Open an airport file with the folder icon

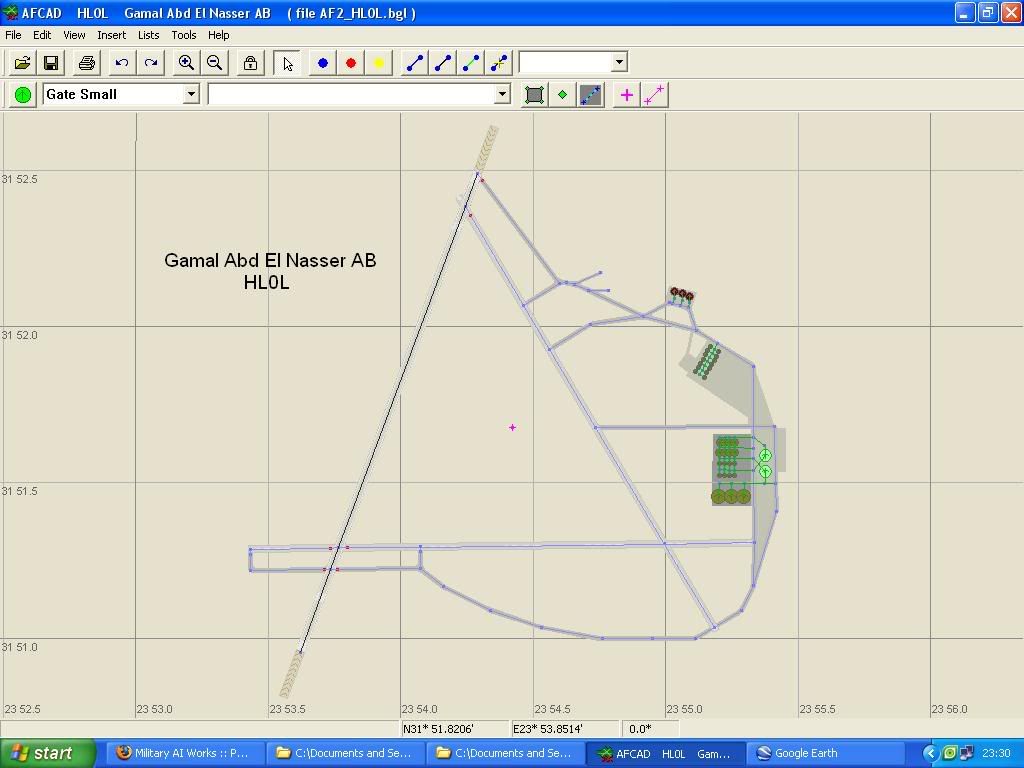pos(22,63)
